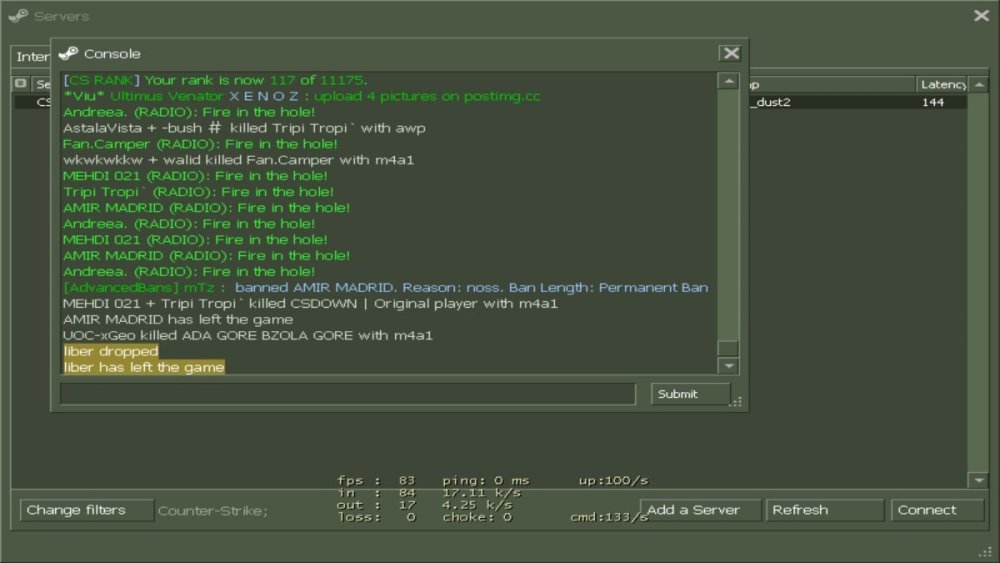Image resolution: width=1000 pixels, height=563 pixels.
Task: Close the Servers window
Action: pyautogui.click(x=982, y=15)
